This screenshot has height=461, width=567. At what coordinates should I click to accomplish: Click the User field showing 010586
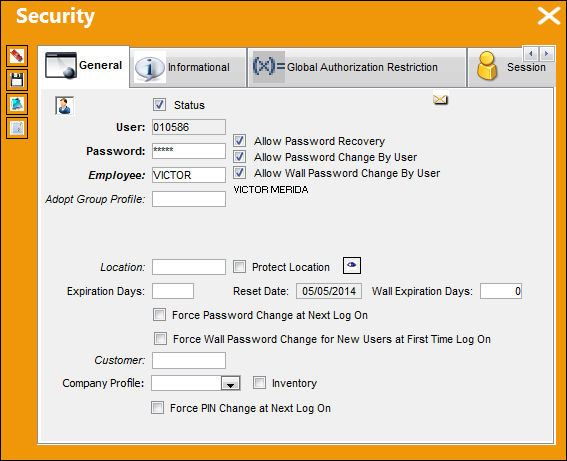tap(189, 127)
